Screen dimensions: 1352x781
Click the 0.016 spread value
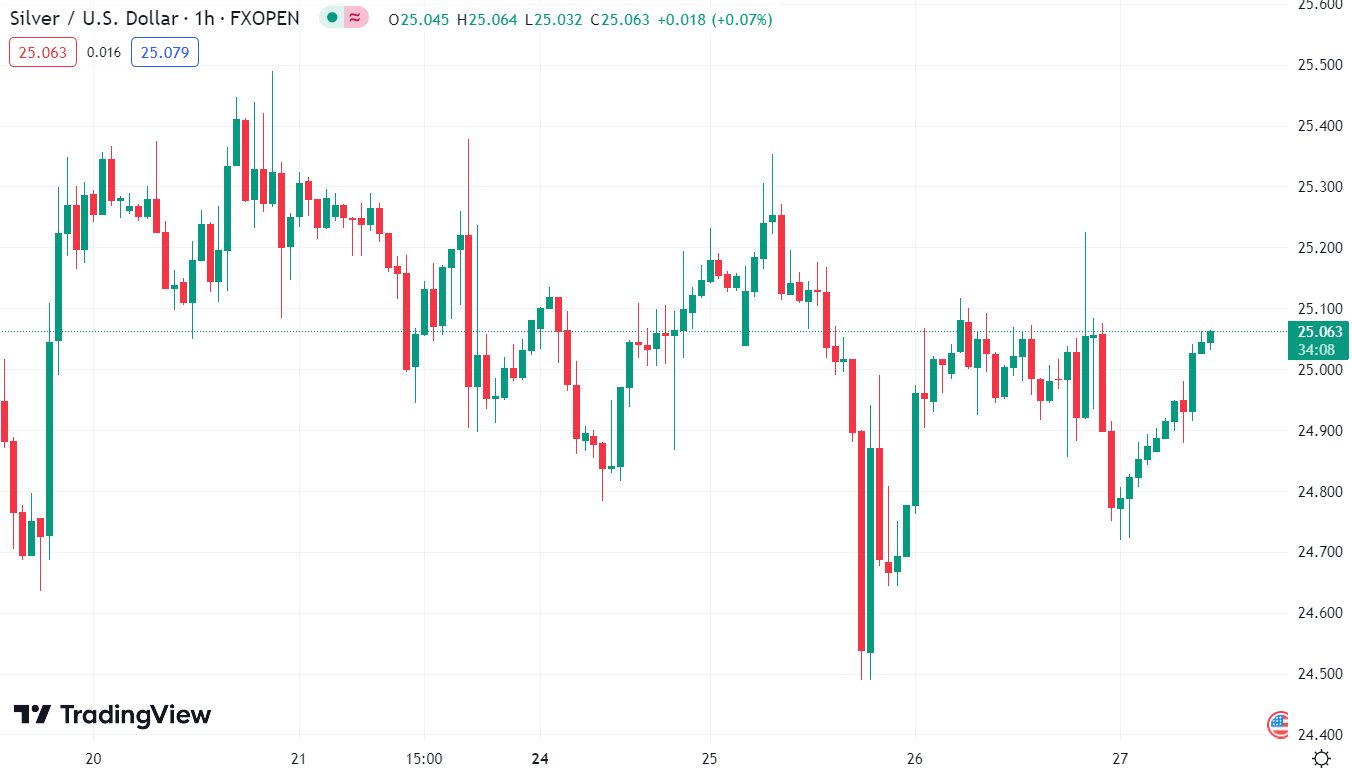(x=104, y=52)
